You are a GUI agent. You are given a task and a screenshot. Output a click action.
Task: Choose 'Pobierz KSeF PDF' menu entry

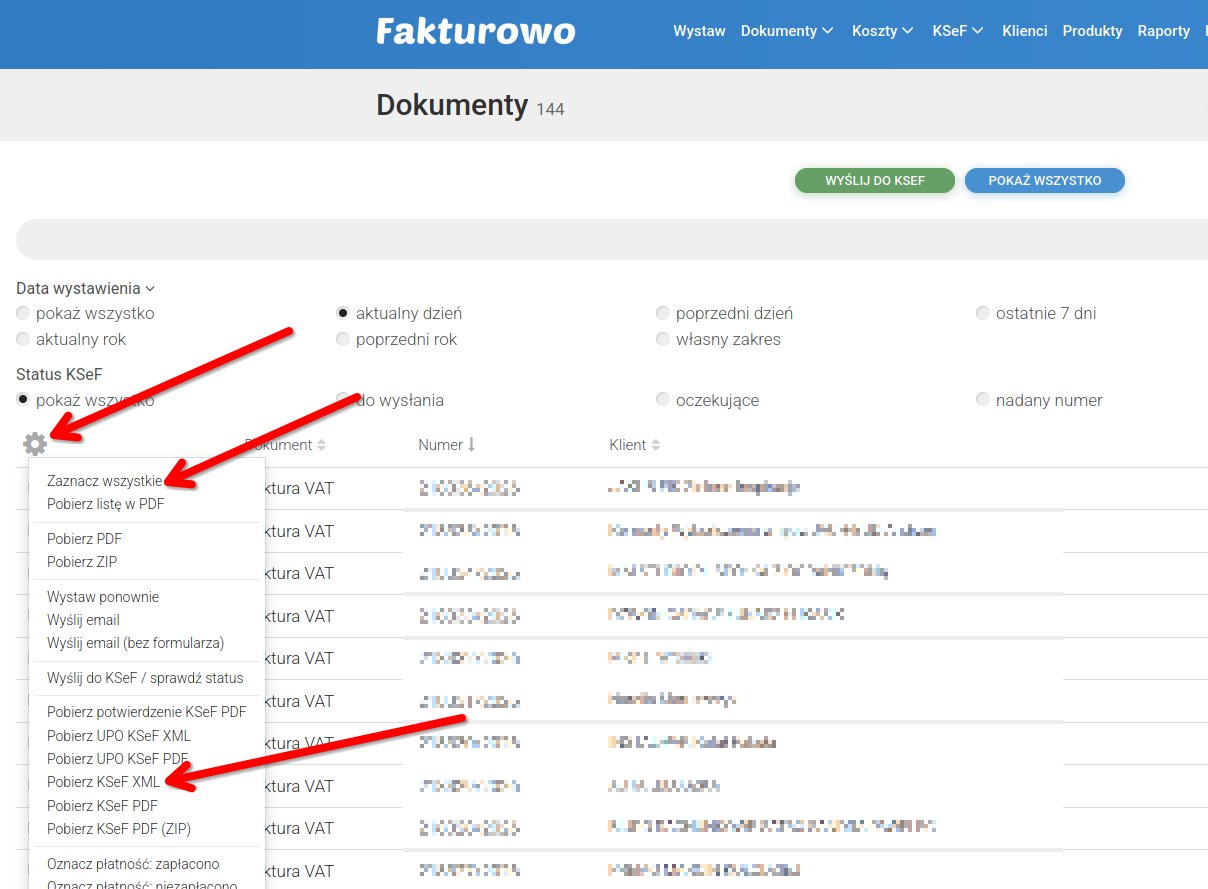pos(103,806)
